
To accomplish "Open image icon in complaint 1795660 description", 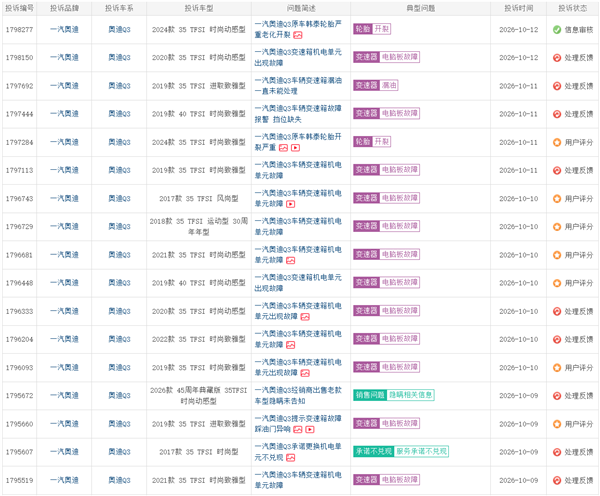I will [x=298, y=429].
